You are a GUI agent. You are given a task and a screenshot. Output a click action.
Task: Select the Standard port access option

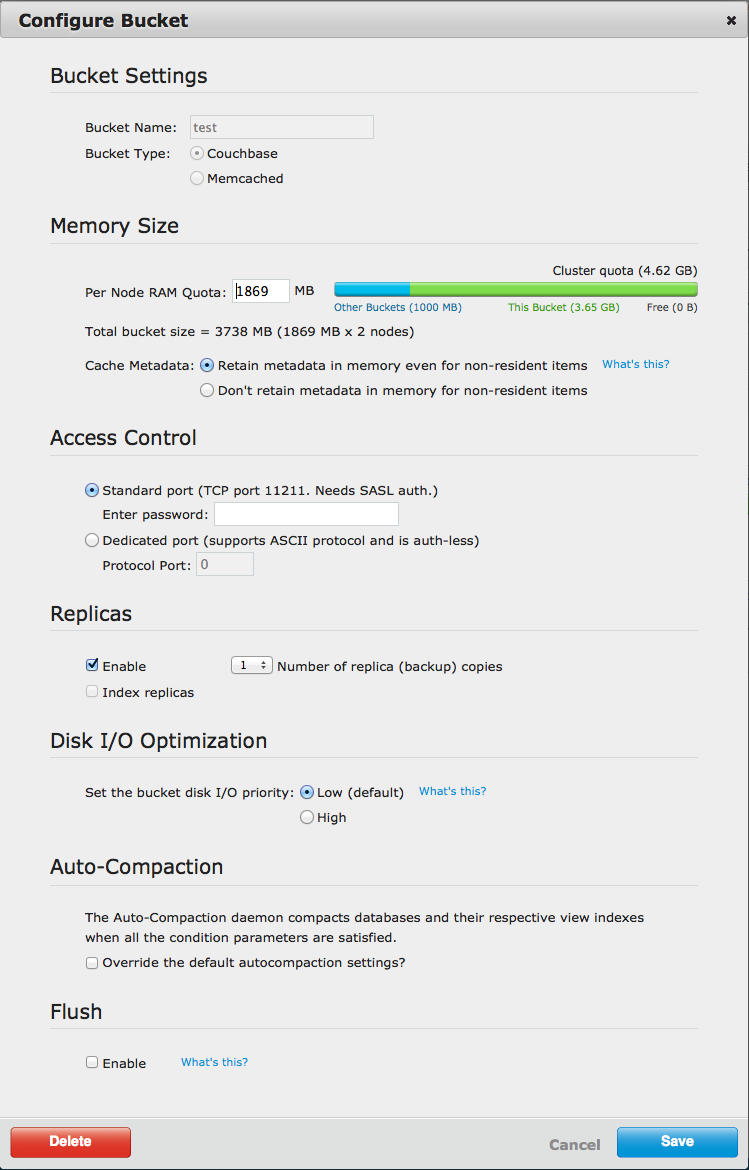point(92,490)
